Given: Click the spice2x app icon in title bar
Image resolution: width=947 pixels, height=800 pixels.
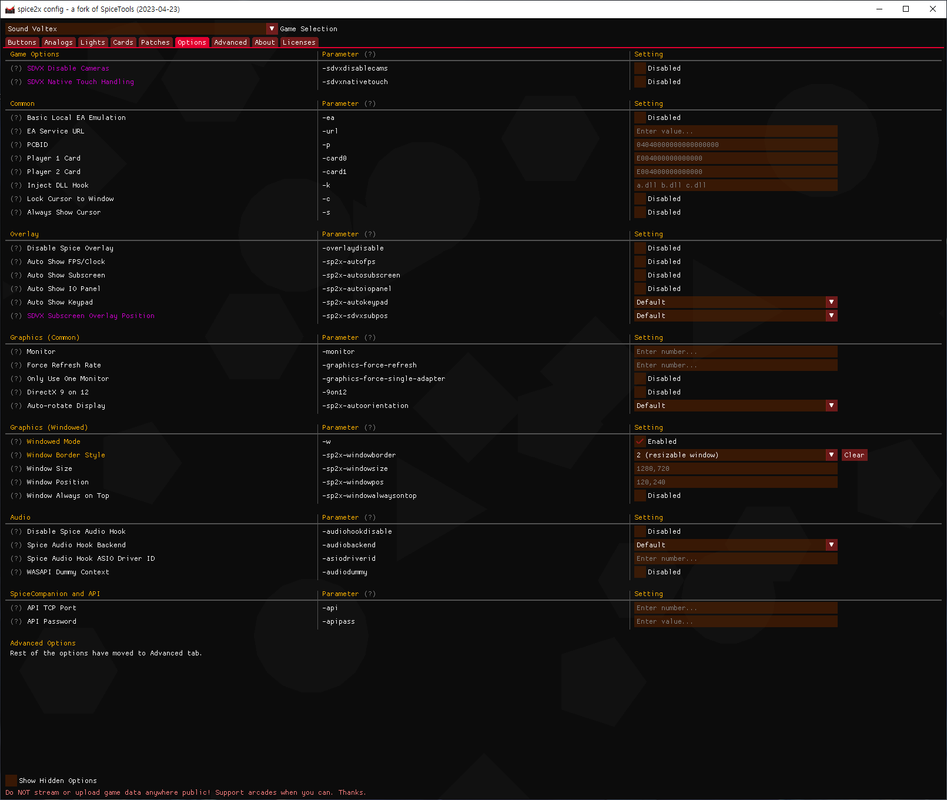Looking at the screenshot, I should 10,9.
